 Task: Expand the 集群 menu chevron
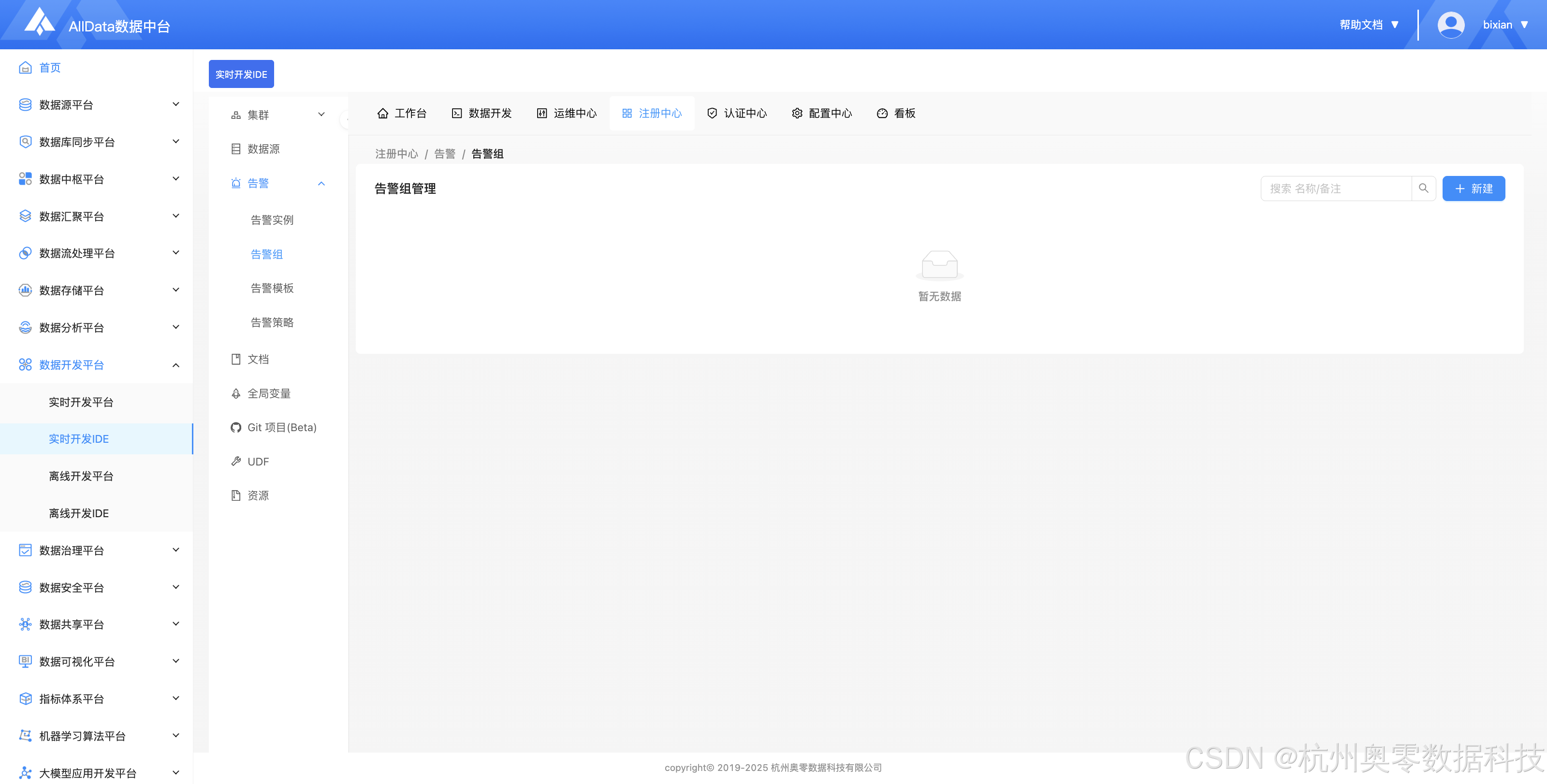[x=321, y=115]
